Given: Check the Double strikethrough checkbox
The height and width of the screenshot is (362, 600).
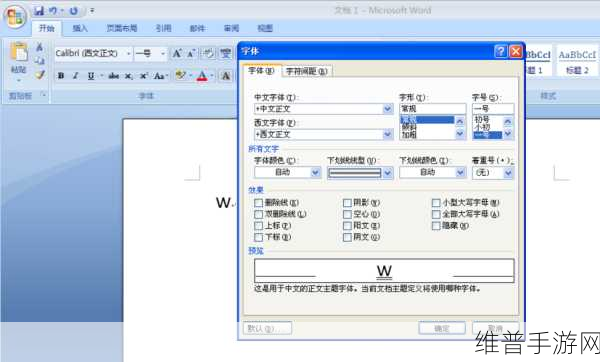Looking at the screenshot, I should tap(259, 214).
